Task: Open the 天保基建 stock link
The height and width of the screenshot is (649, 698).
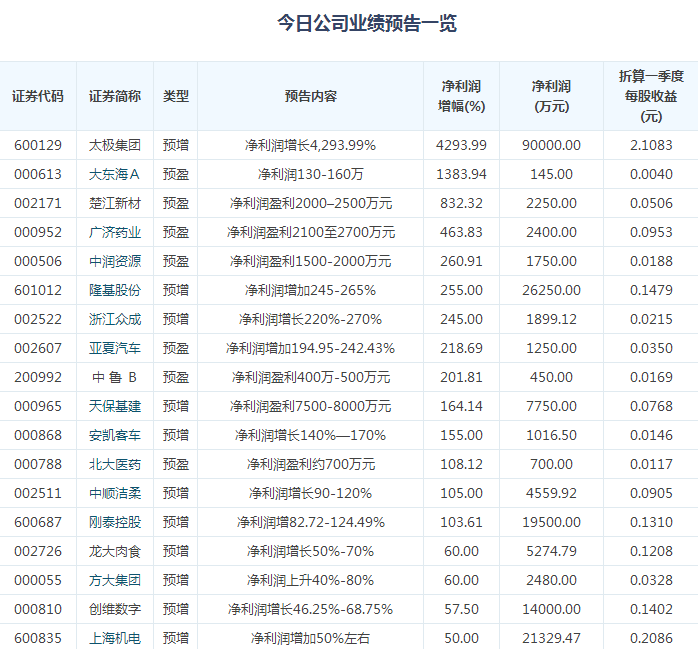Action: [x=114, y=406]
